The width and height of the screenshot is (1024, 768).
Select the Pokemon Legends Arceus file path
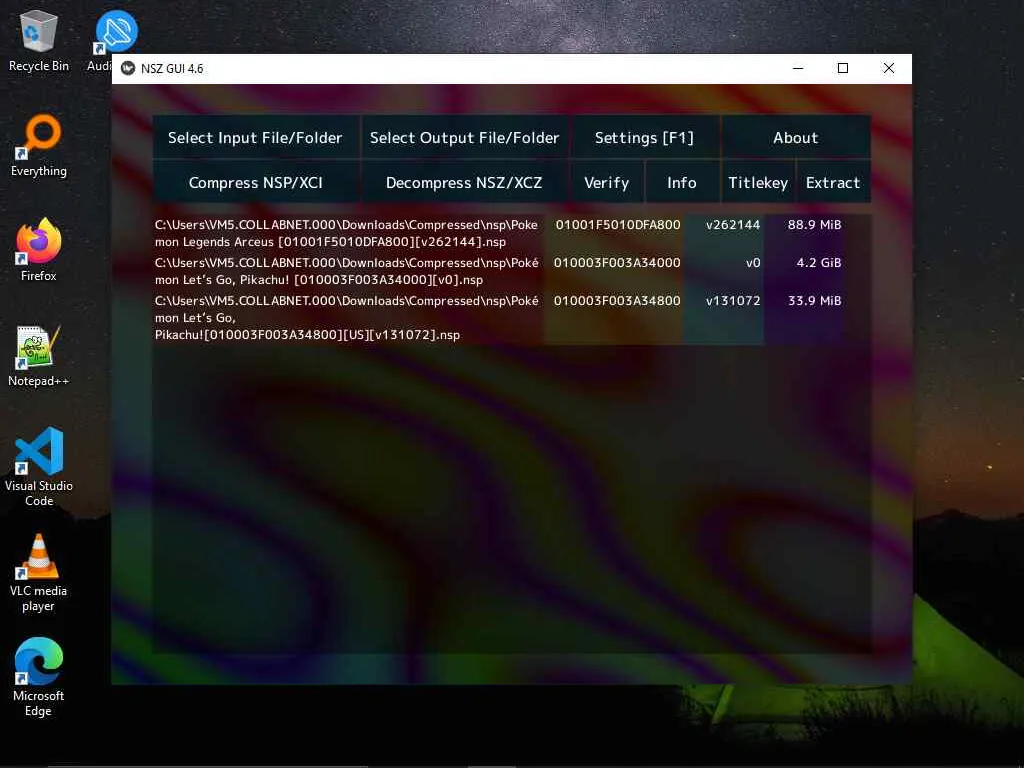coord(347,233)
